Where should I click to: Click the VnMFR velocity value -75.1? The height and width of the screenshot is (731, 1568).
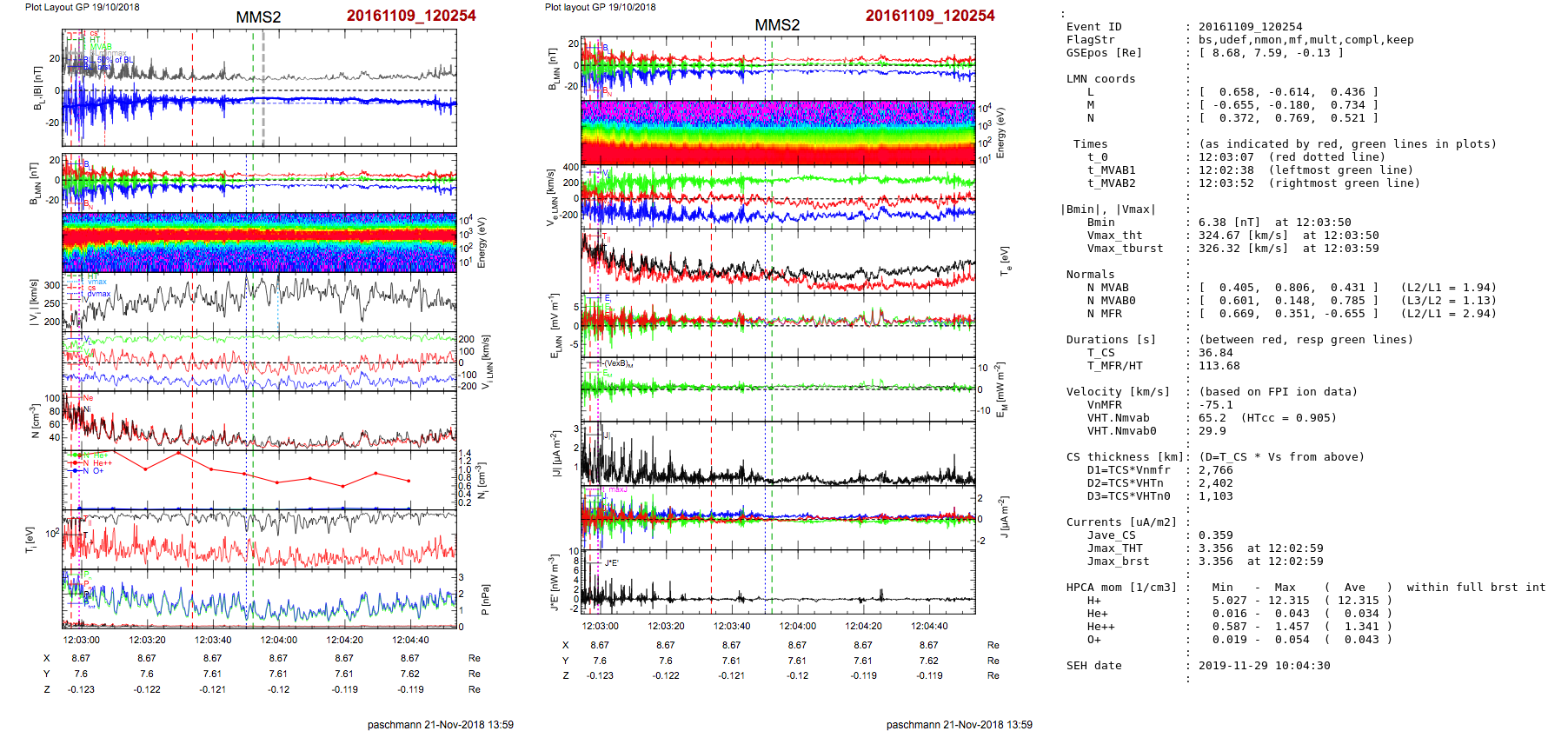[1215, 405]
